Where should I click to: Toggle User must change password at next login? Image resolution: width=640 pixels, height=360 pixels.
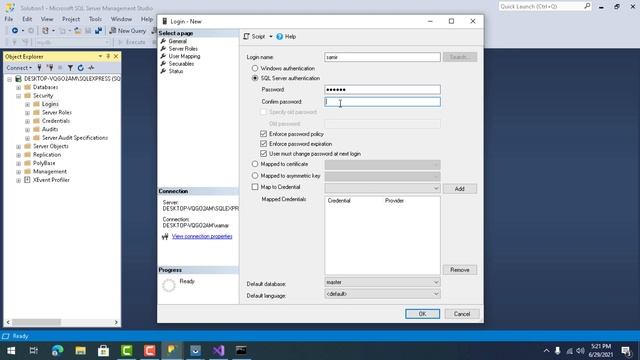point(263,154)
